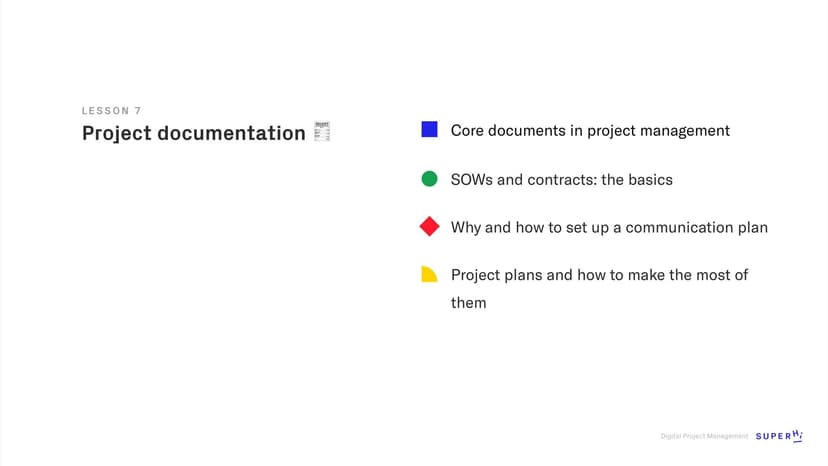Click the red diamond bullet icon
This screenshot has width=828, height=466.
coord(430,227)
